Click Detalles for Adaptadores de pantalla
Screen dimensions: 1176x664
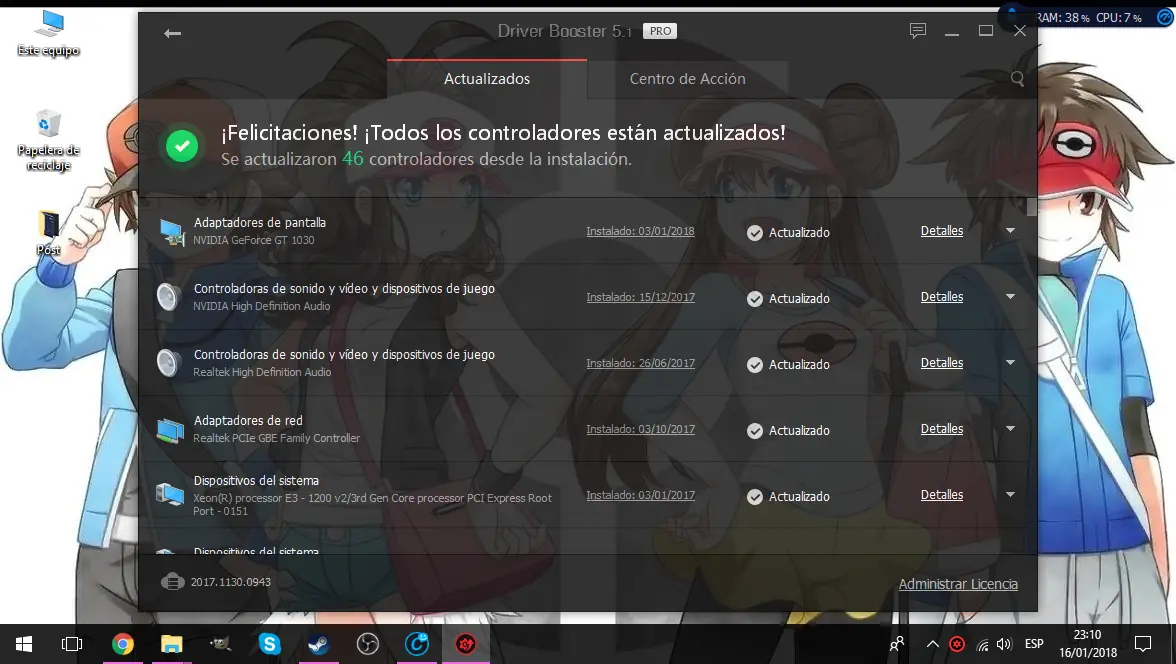[x=941, y=230]
